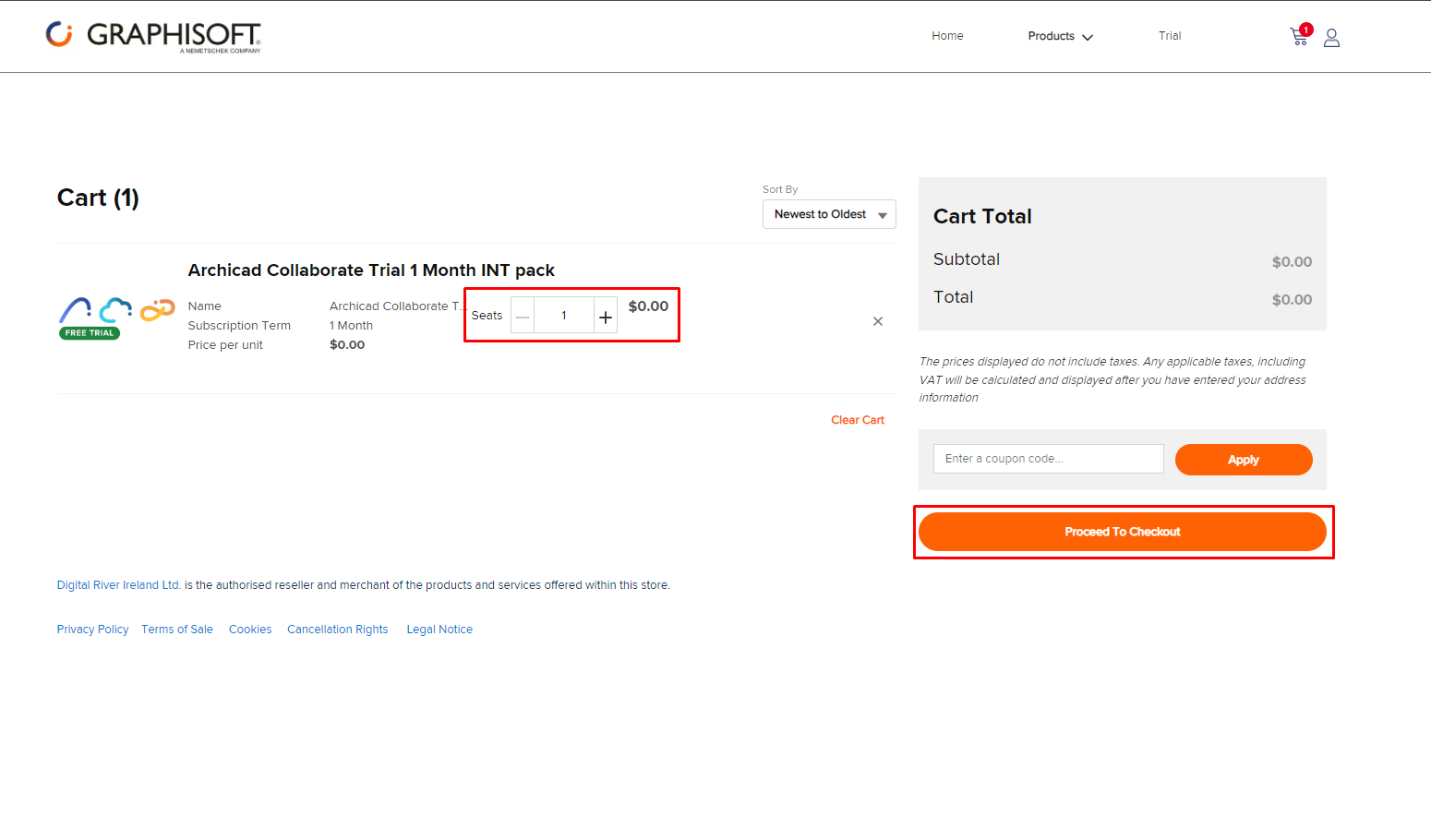Viewport: 1431px width, 840px height.
Task: Apply the coupon code
Action: coord(1244,460)
